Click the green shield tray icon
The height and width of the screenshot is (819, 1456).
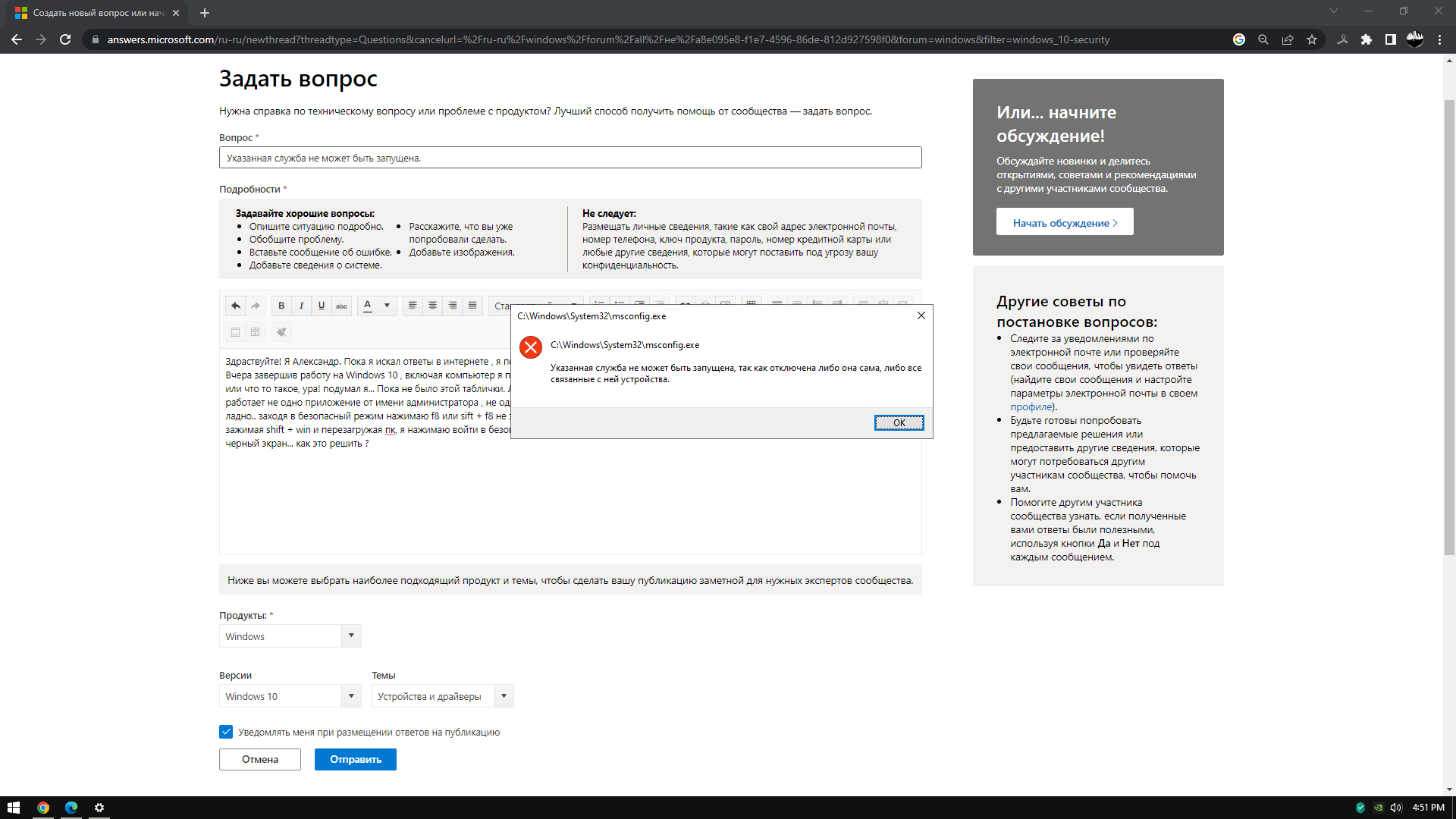1360,808
